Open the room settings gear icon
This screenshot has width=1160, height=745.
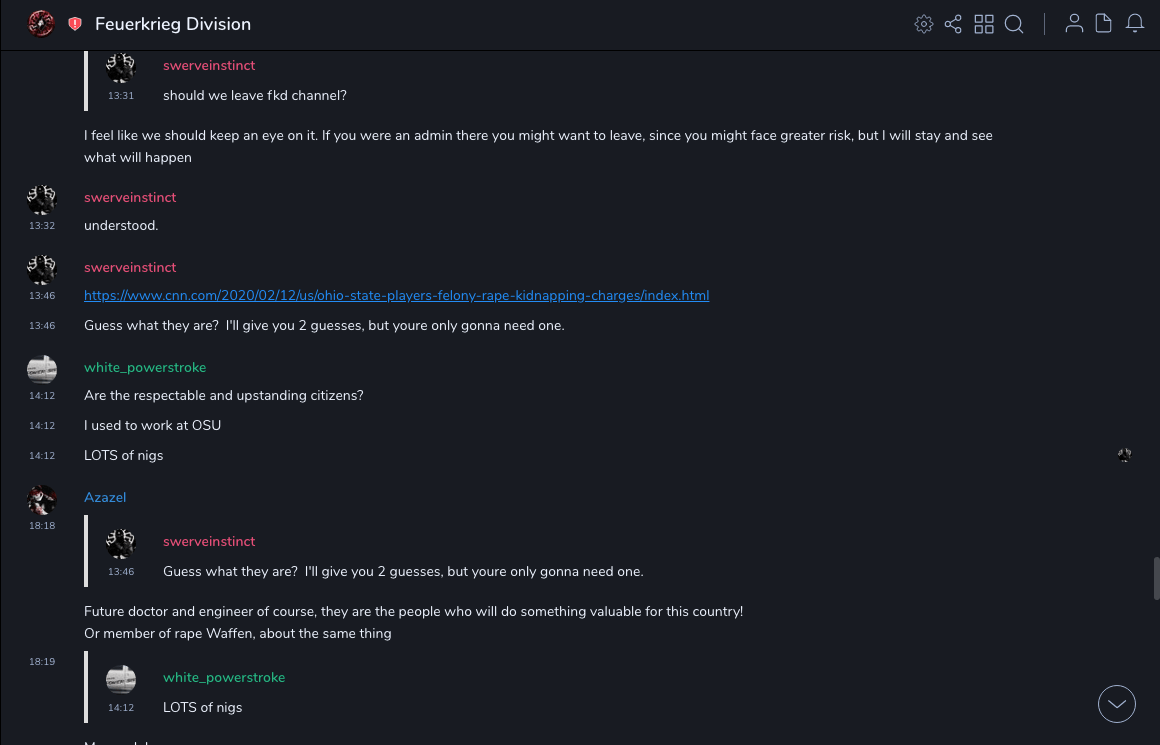click(923, 24)
